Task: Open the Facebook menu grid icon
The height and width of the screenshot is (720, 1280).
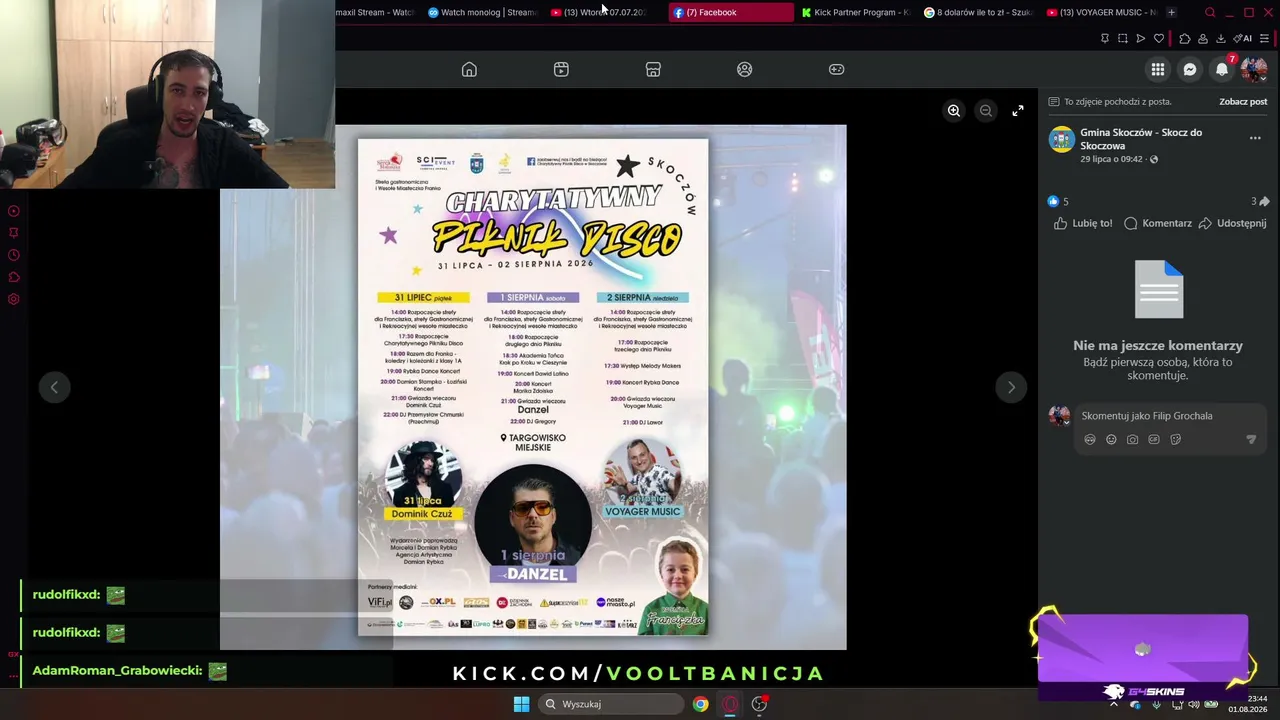Action: [1157, 69]
